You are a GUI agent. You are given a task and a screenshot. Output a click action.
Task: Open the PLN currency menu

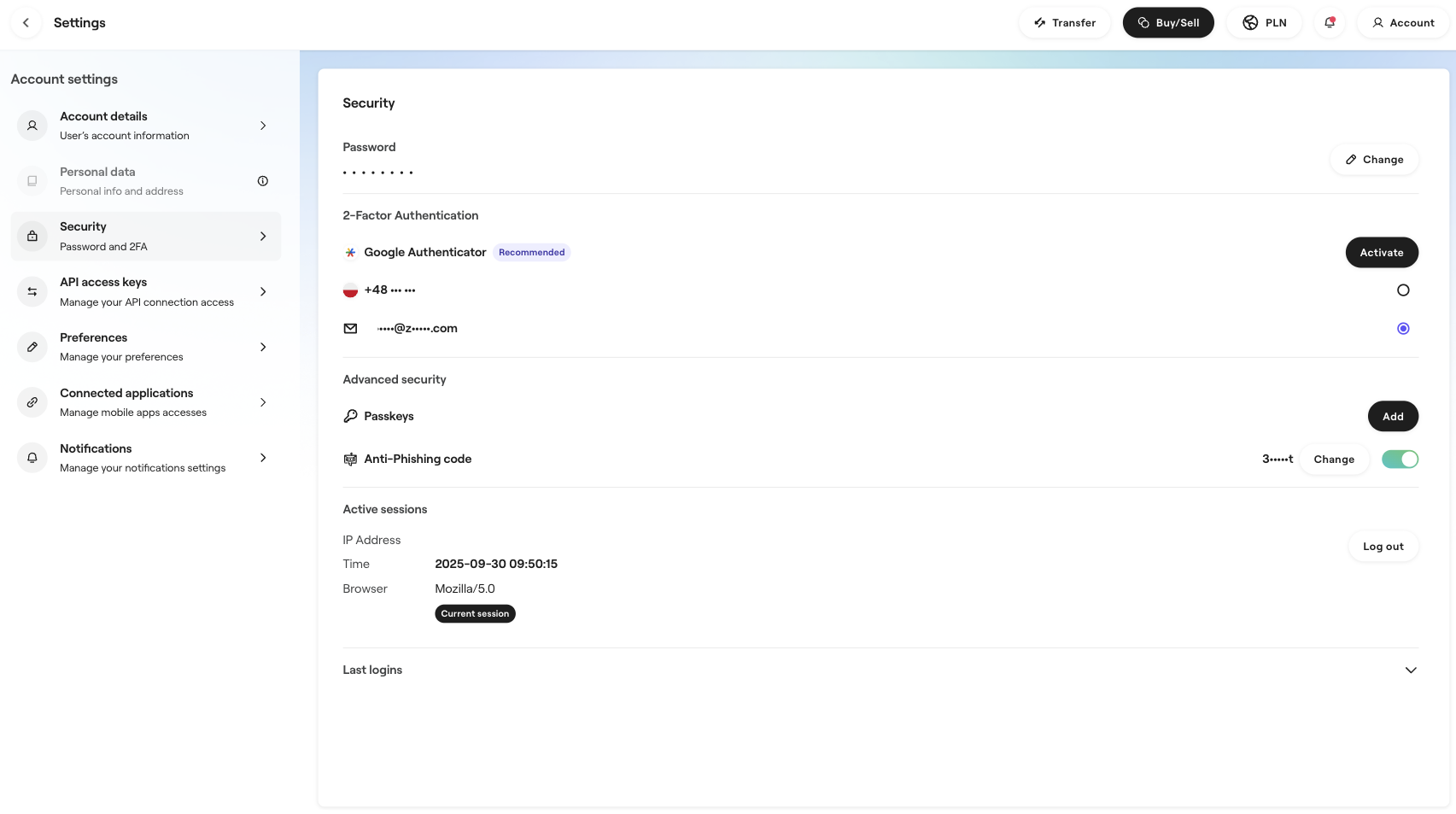(1265, 22)
